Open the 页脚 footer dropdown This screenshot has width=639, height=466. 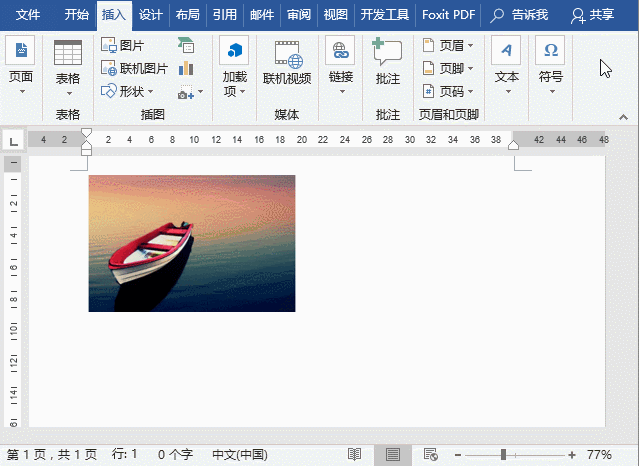tap(448, 68)
